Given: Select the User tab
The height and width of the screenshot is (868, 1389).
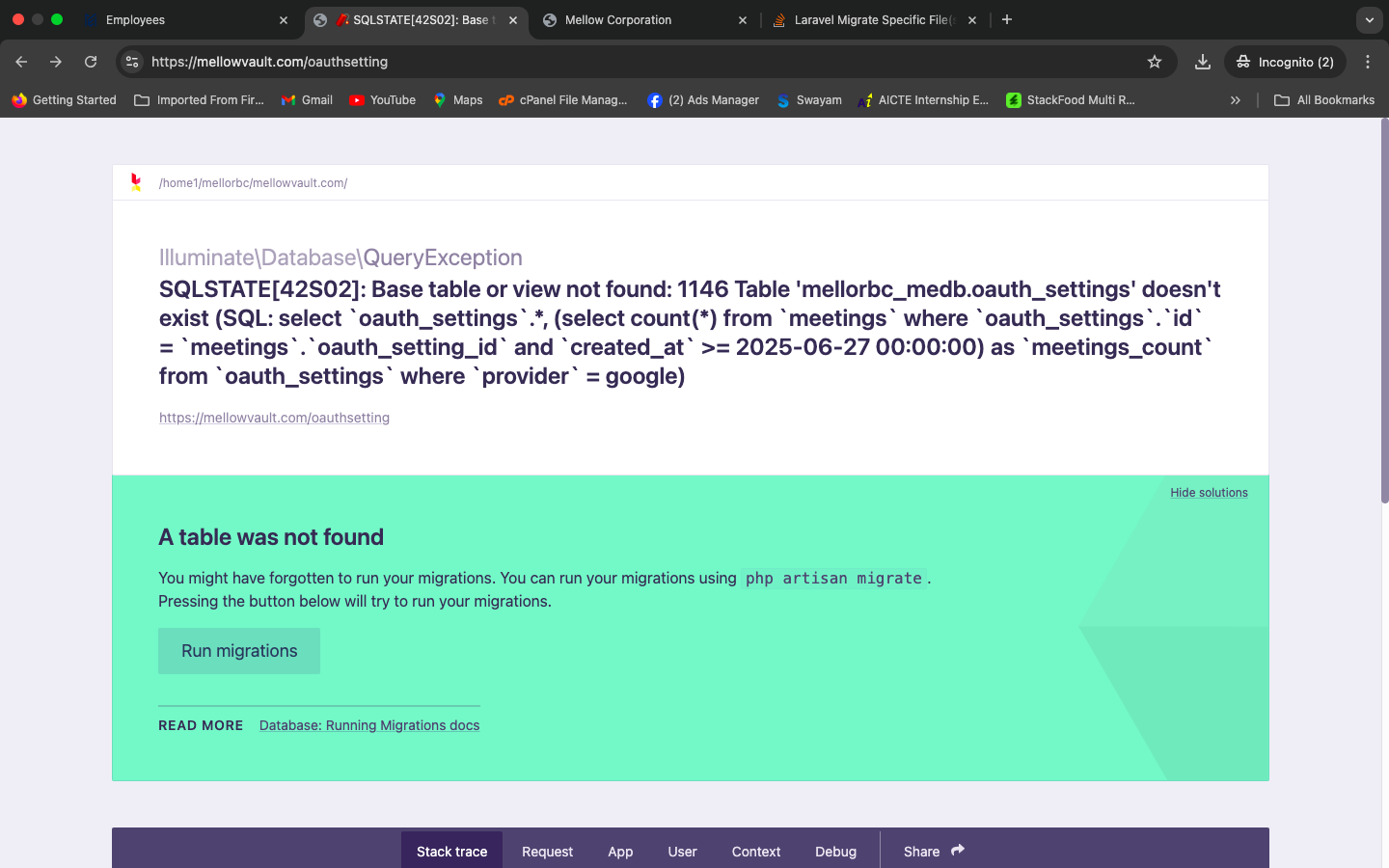Looking at the screenshot, I should coord(682,851).
